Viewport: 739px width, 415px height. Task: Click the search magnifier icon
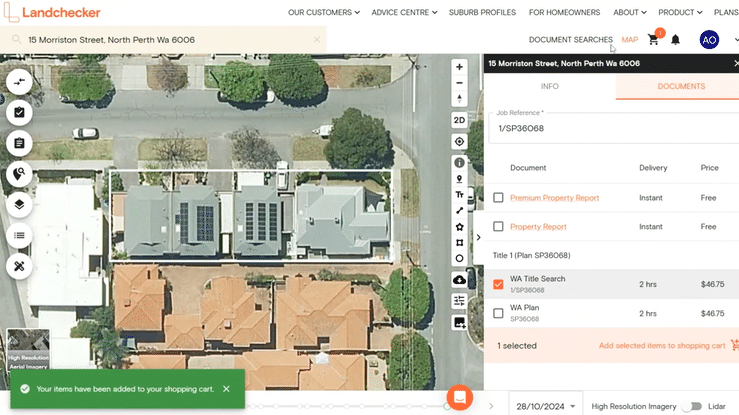(16, 39)
